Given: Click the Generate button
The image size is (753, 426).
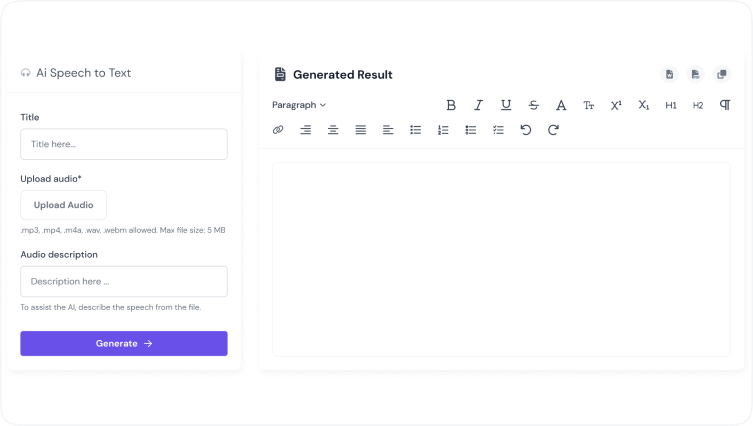Looking at the screenshot, I should 124,343.
